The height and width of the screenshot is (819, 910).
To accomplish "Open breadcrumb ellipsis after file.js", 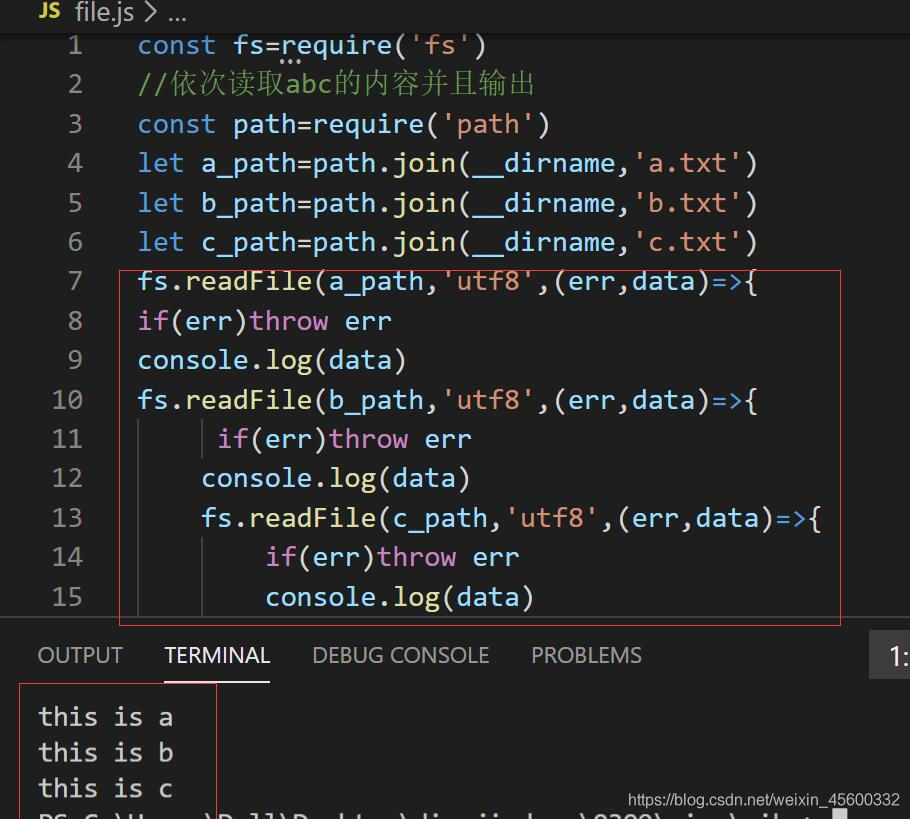I will click(x=177, y=16).
